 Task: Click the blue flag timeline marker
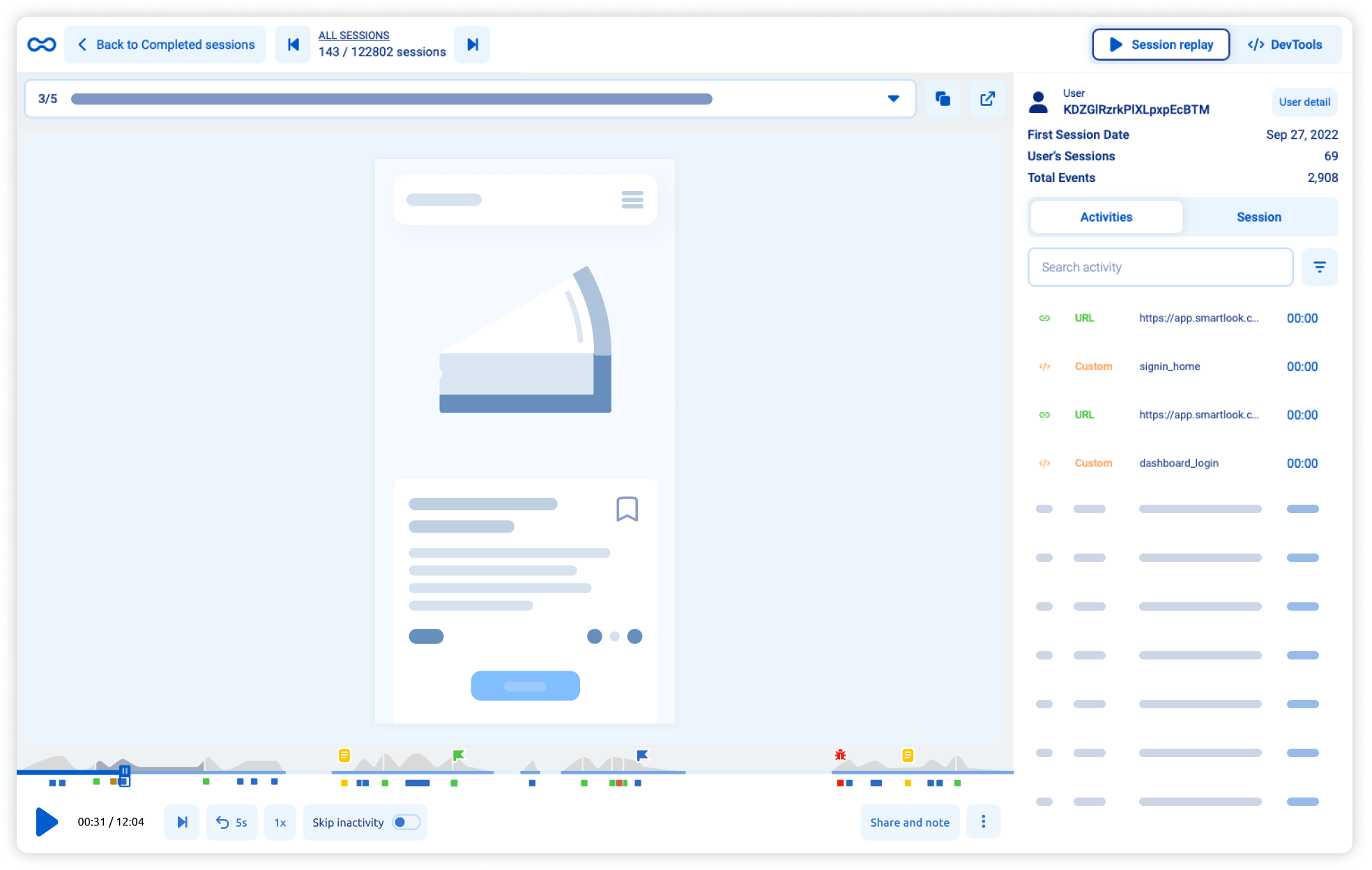click(642, 755)
